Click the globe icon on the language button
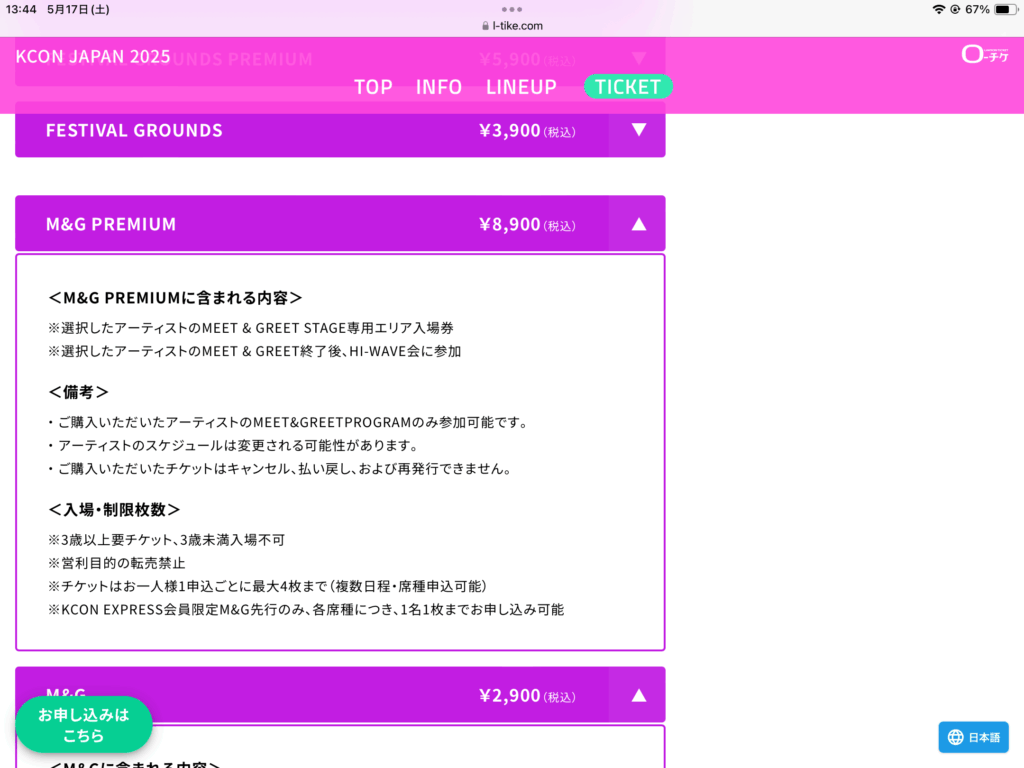This screenshot has height=768, width=1024. pyautogui.click(x=955, y=737)
